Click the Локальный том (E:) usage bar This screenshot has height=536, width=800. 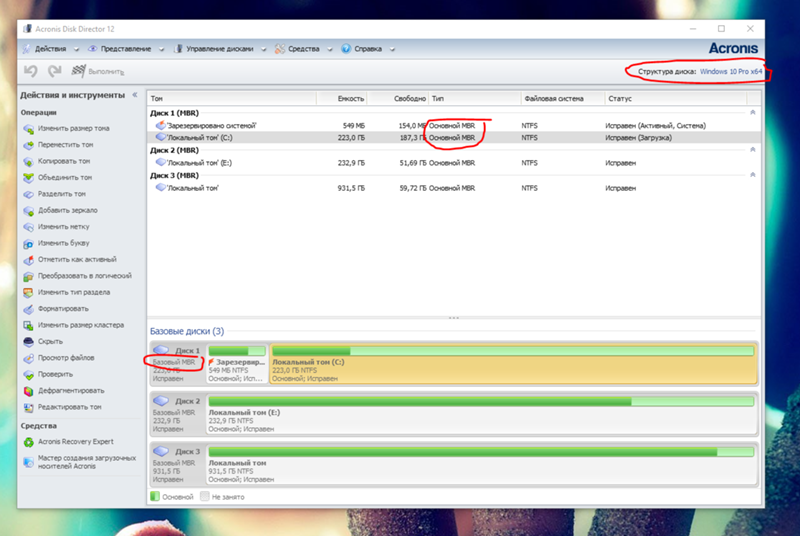pyautogui.click(x=481, y=401)
